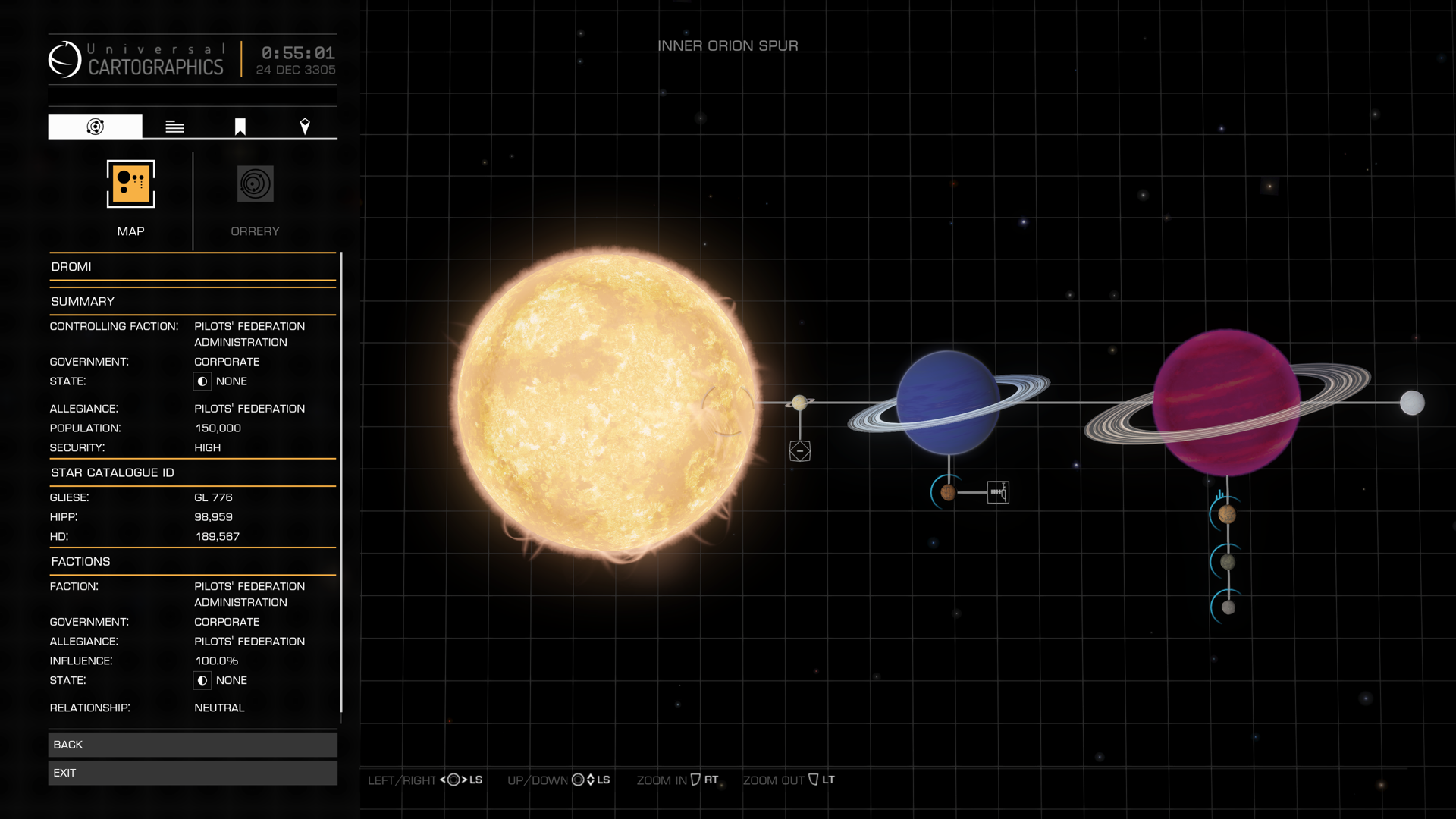Select the lowest moon of magenta giant
The height and width of the screenshot is (819, 1456).
1228,607
